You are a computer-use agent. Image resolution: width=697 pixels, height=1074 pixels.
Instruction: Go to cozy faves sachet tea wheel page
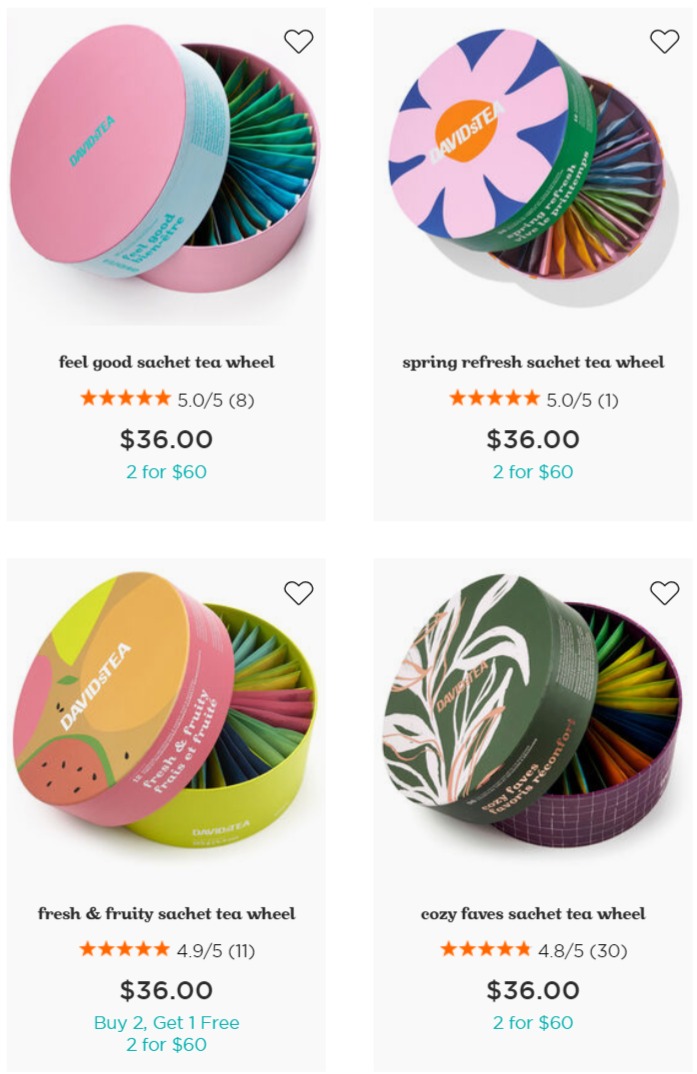tap(533, 914)
